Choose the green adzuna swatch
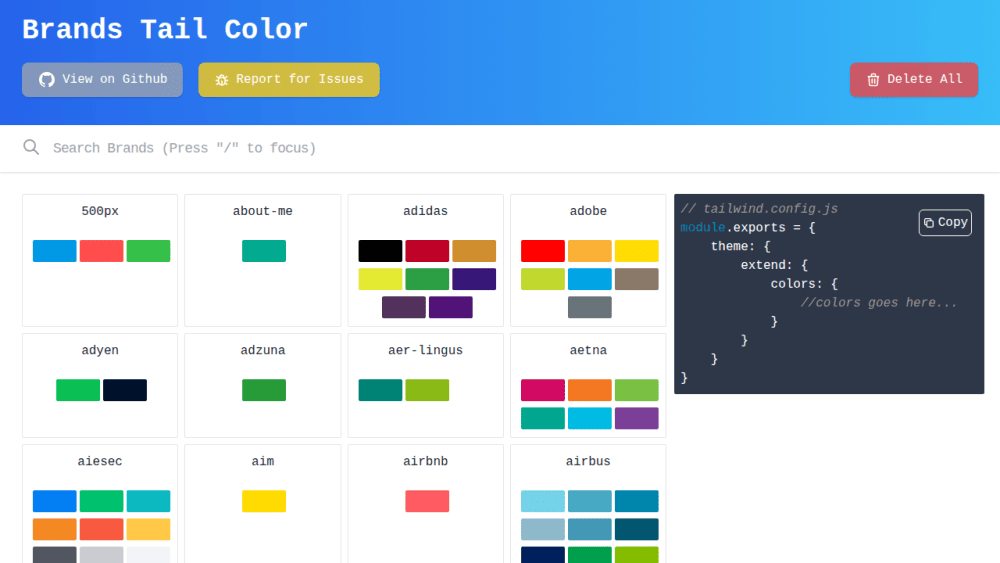 pos(264,390)
